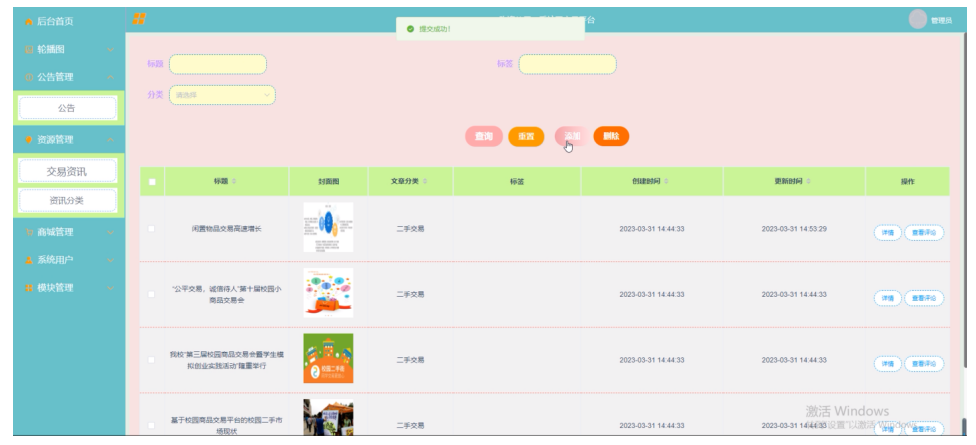This screenshot has height=445, width=976.
Task: Click the shopping cart icon beside 商城管理
Action: pyautogui.click(x=29, y=232)
